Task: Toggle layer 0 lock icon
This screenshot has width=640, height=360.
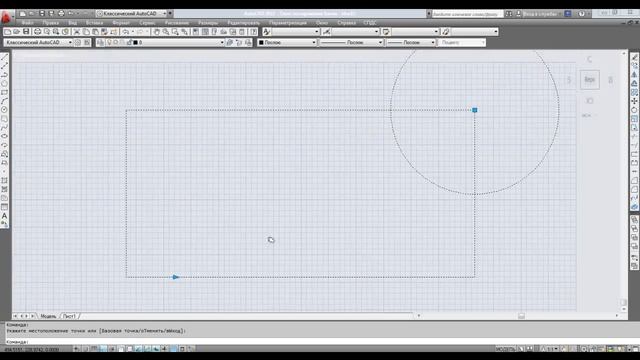Action: tap(129, 42)
